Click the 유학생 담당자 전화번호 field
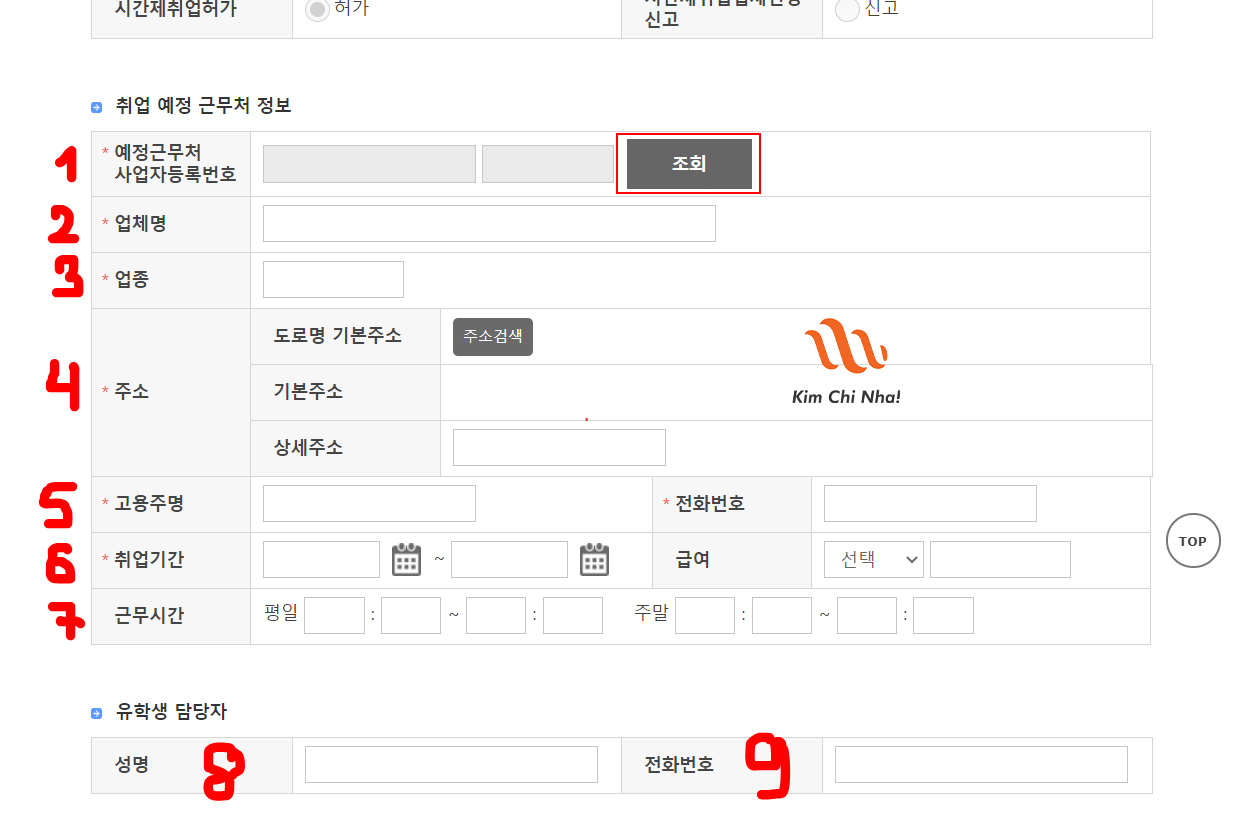The width and height of the screenshot is (1255, 821). coord(981,765)
